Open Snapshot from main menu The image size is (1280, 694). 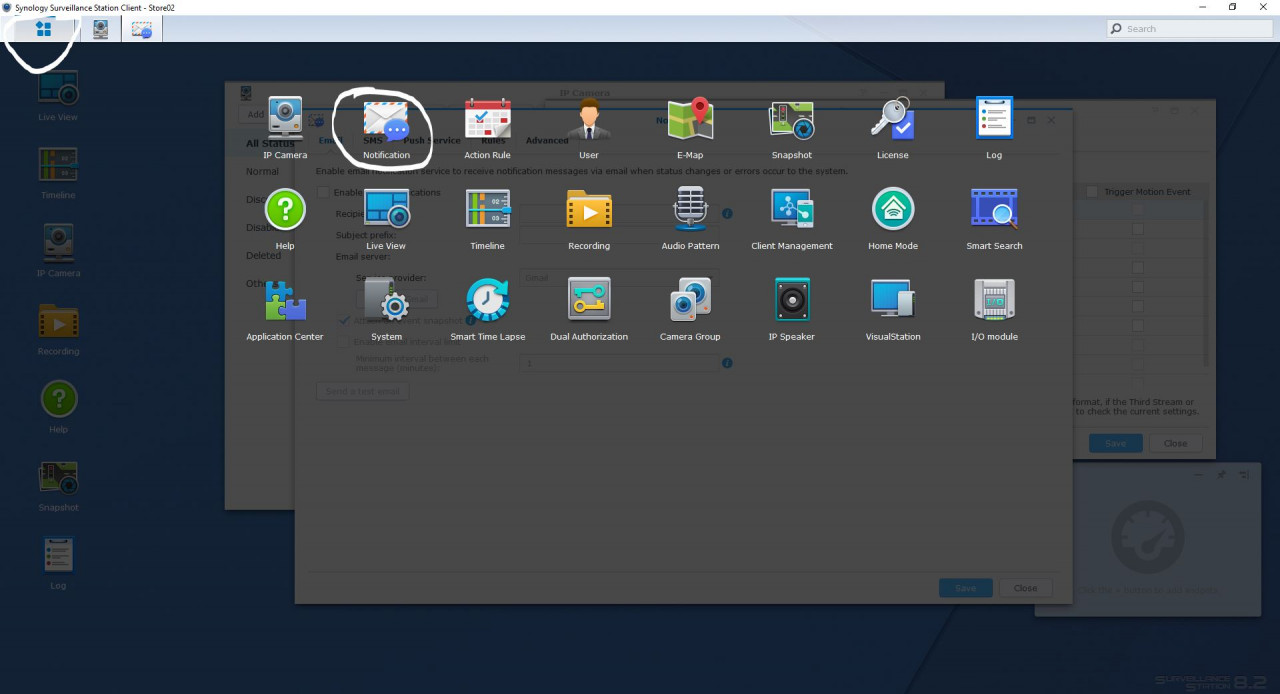[791, 128]
